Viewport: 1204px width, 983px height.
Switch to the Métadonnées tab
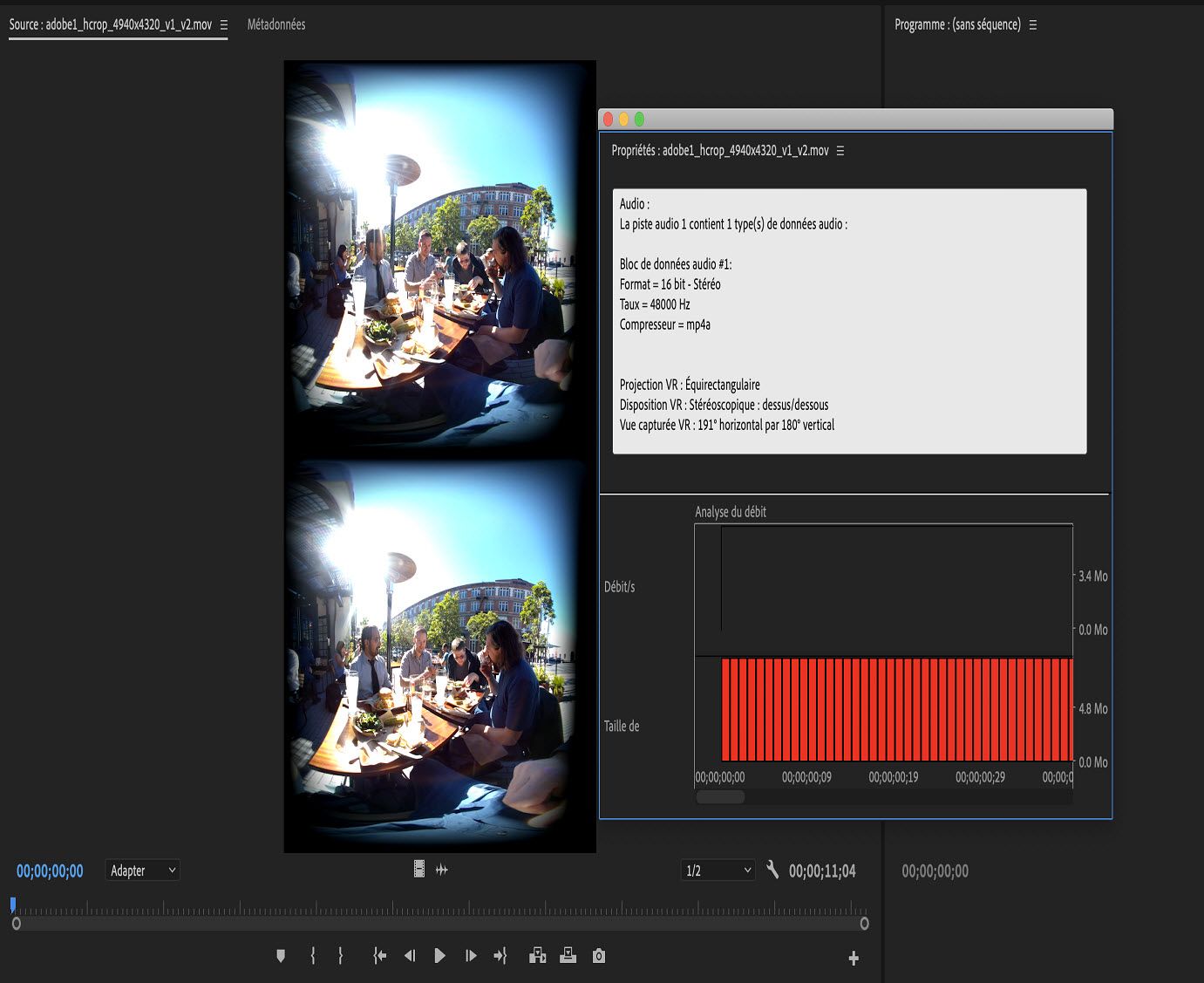(276, 24)
